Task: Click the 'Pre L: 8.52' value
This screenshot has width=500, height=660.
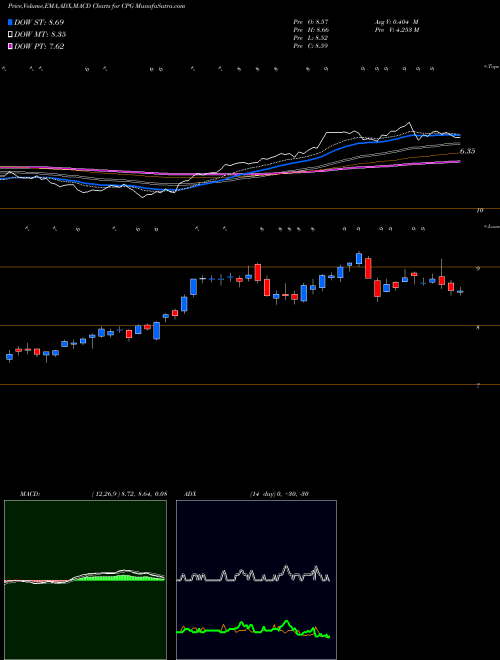Action: coord(311,38)
